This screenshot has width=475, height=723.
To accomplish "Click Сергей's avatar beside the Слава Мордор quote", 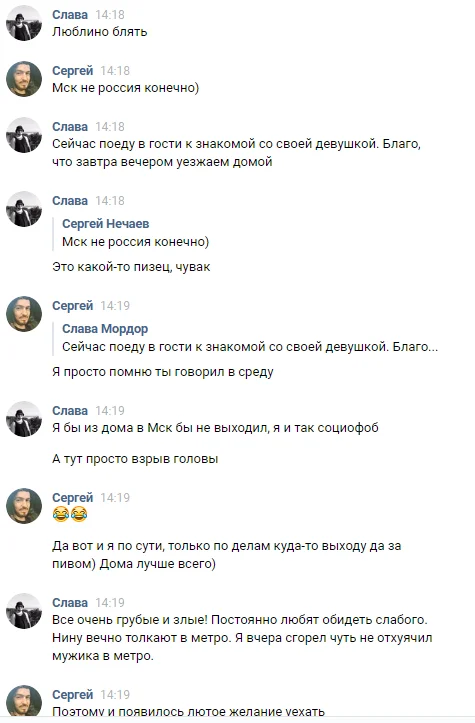I will coord(24,314).
